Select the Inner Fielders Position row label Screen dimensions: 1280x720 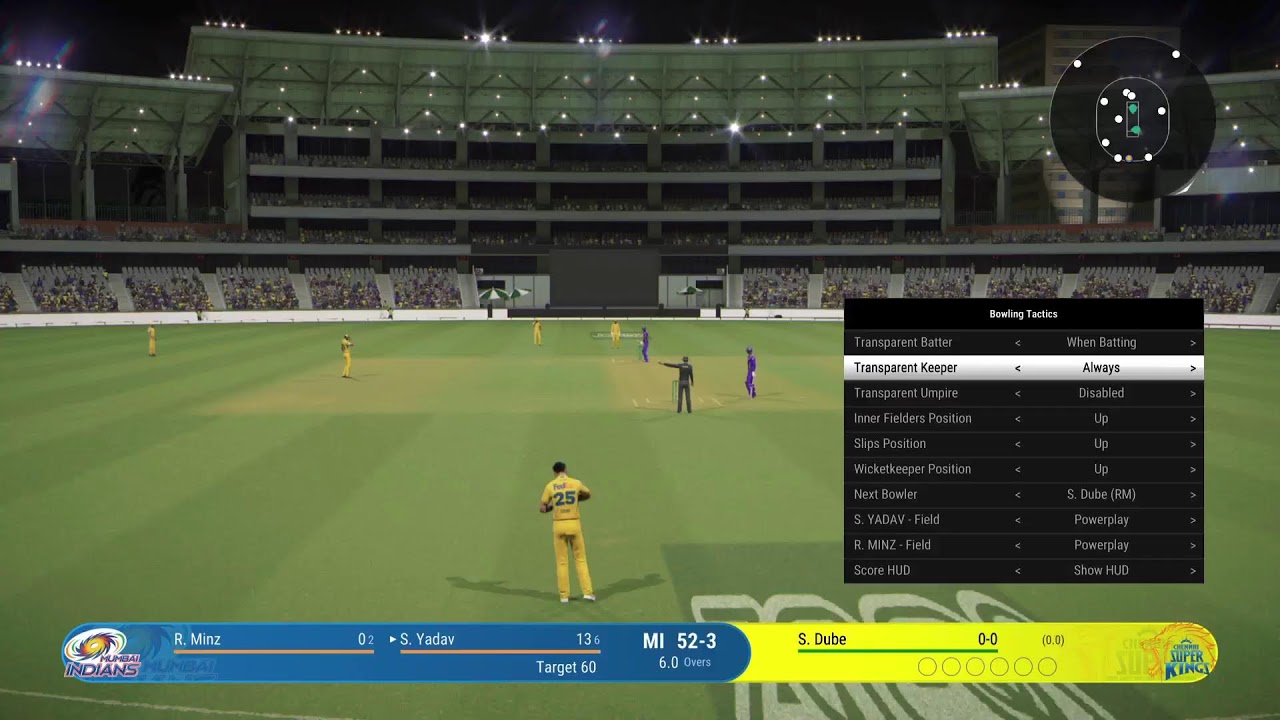913,418
